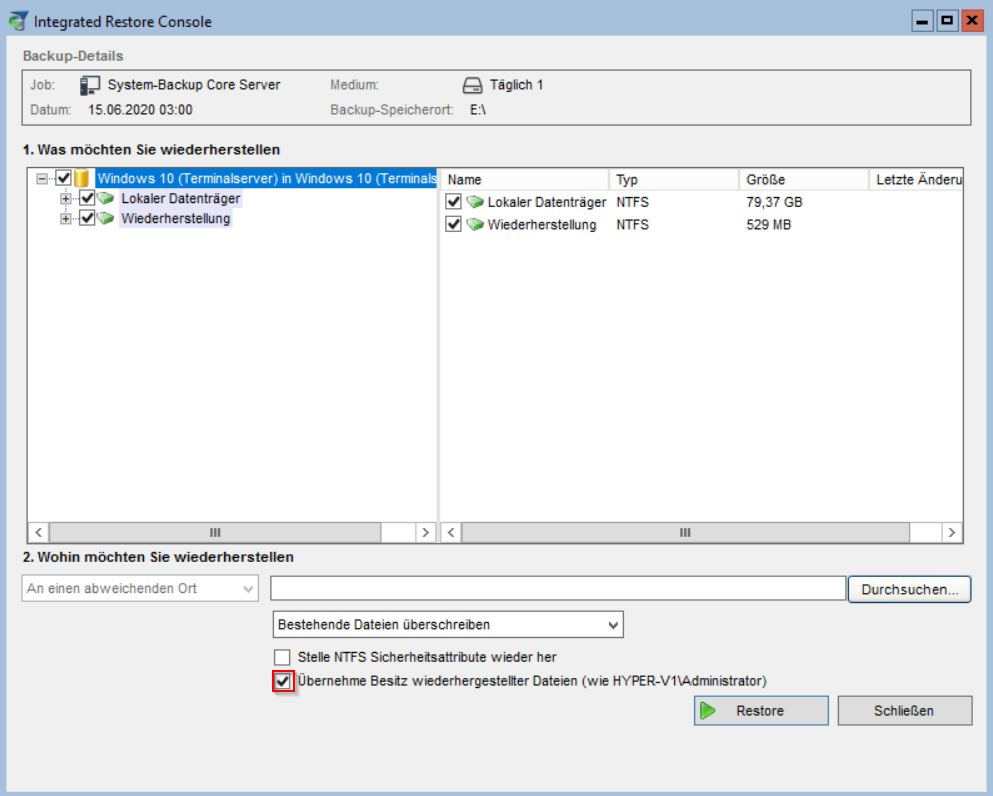Click the Windows 10 root node shield icon
The image size is (993, 796).
(x=83, y=179)
